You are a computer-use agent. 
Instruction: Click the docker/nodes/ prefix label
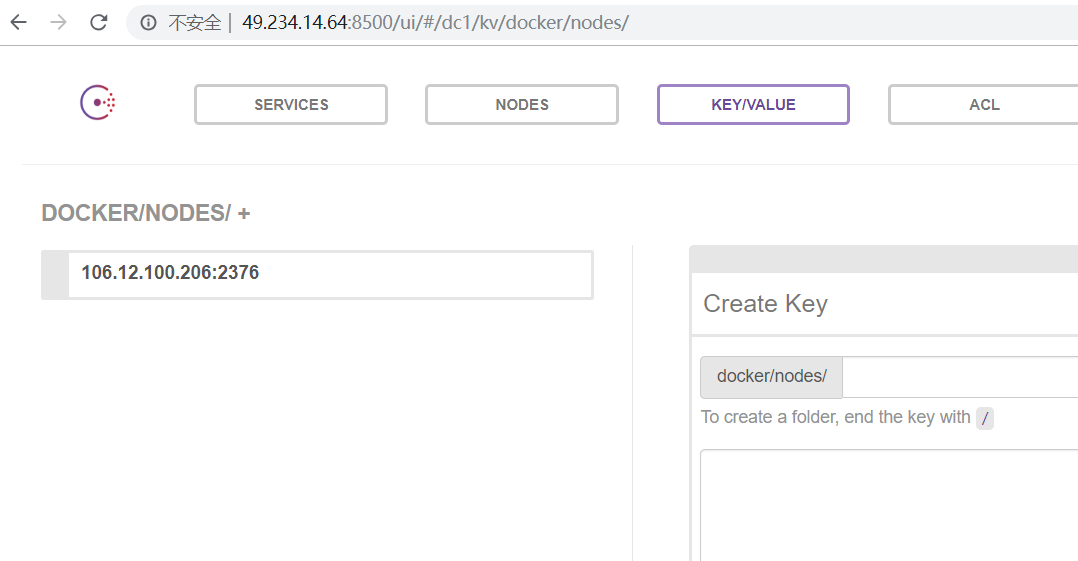click(771, 377)
